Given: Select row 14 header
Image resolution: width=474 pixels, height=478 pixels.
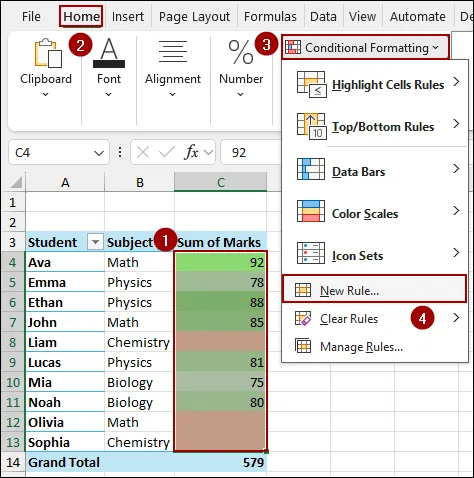Looking at the screenshot, I should tap(13, 462).
